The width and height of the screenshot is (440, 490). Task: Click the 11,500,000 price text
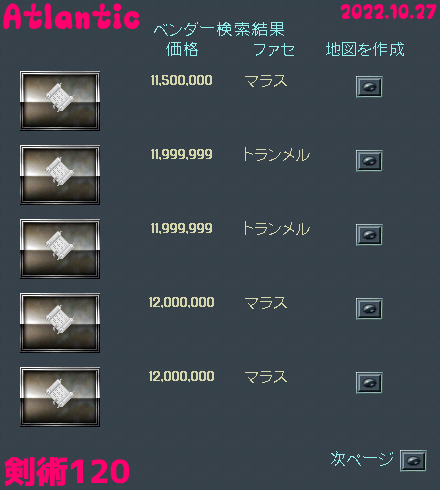181,80
